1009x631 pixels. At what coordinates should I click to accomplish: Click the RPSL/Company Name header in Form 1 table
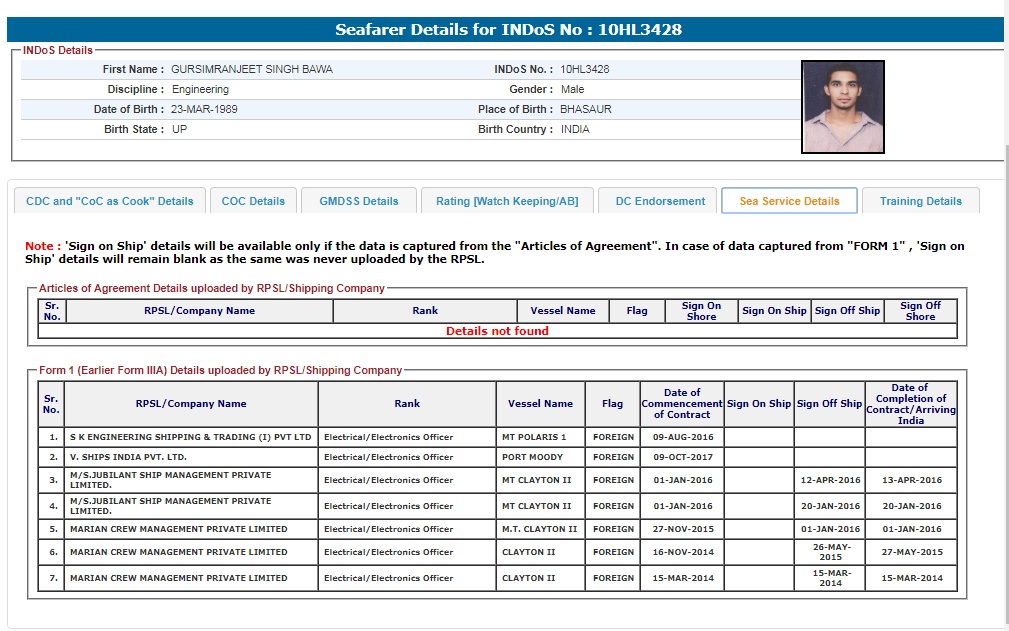coord(190,404)
